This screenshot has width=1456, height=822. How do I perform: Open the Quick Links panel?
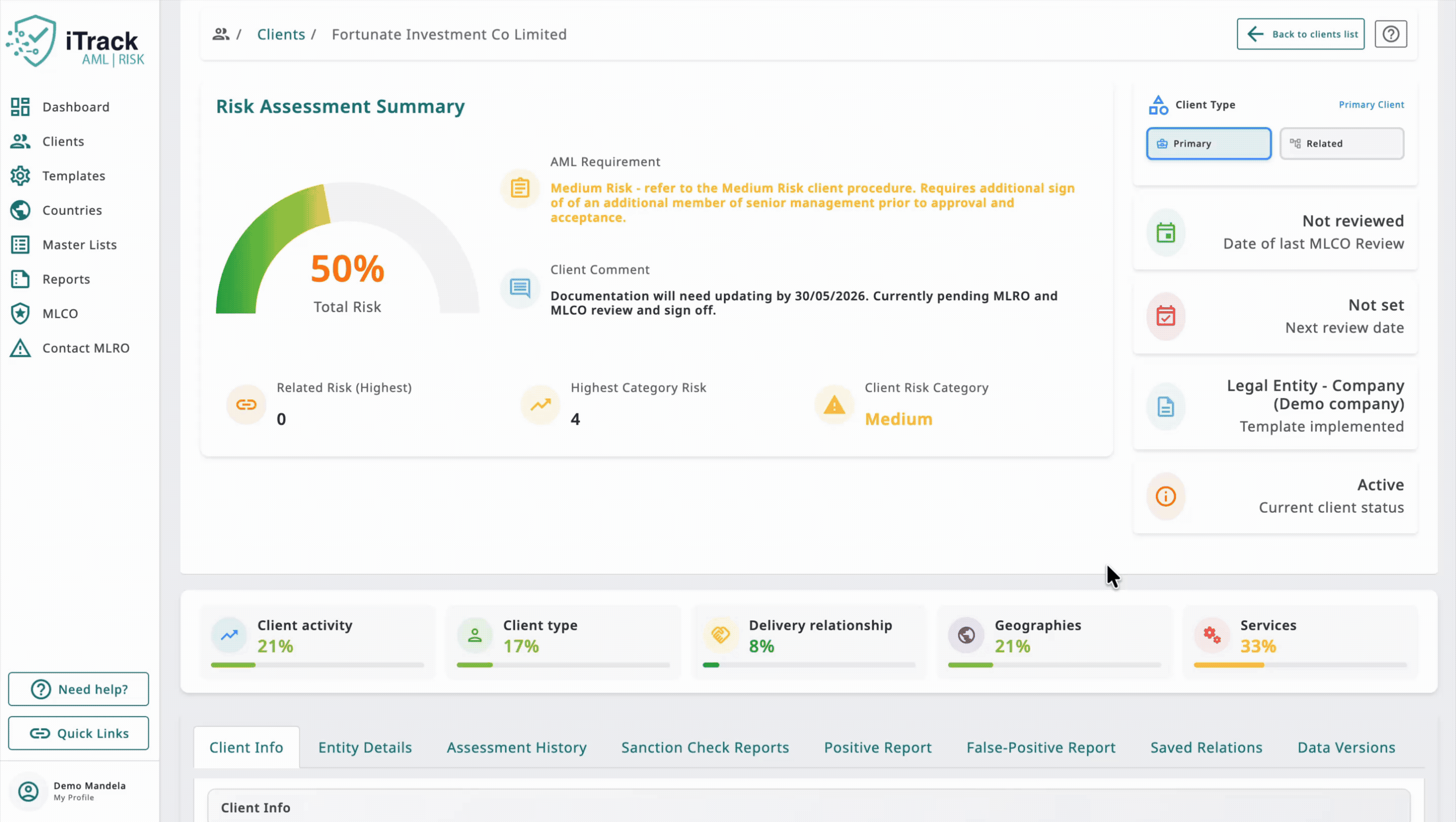click(78, 733)
